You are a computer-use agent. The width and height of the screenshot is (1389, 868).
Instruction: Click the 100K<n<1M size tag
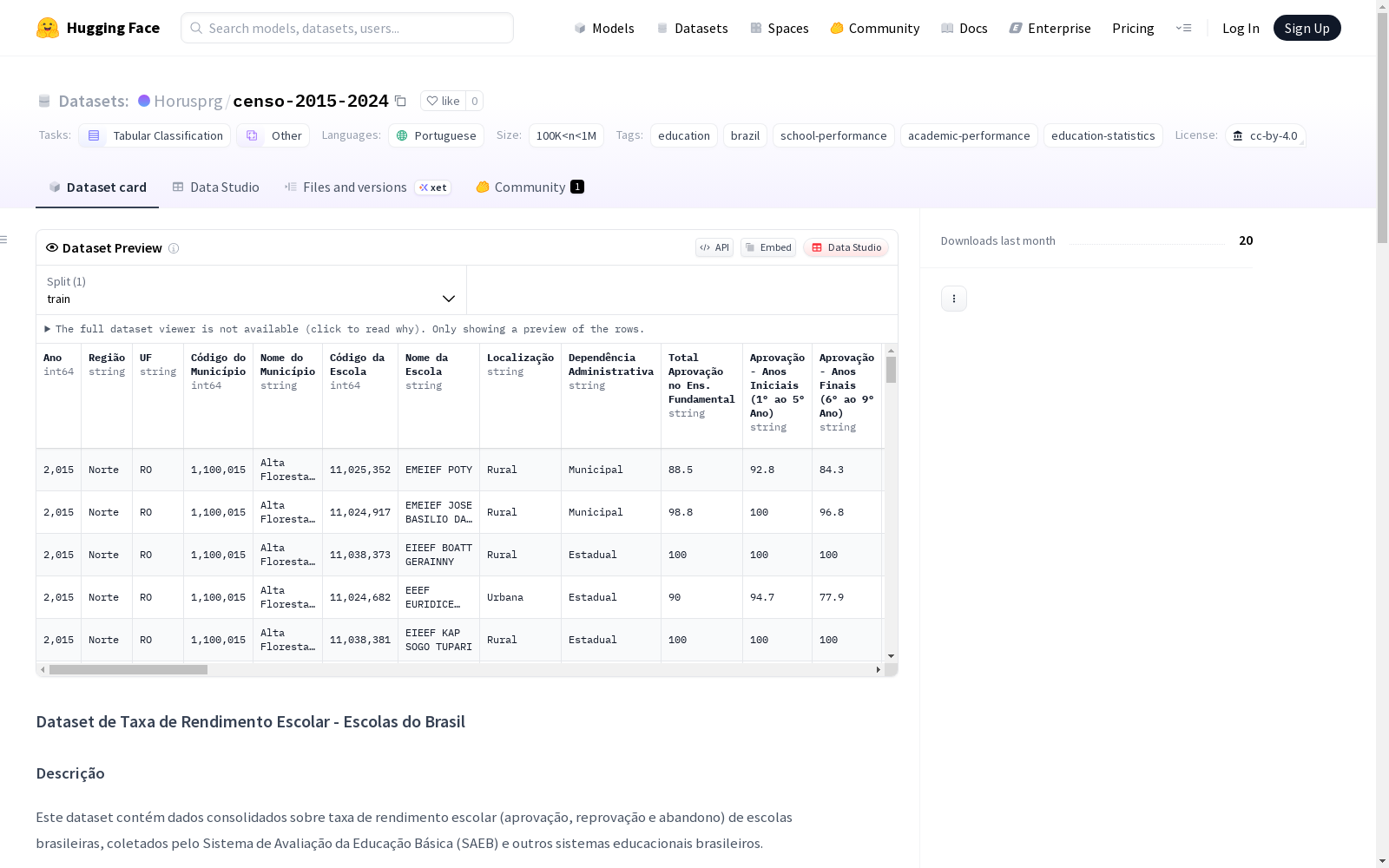coord(566,135)
